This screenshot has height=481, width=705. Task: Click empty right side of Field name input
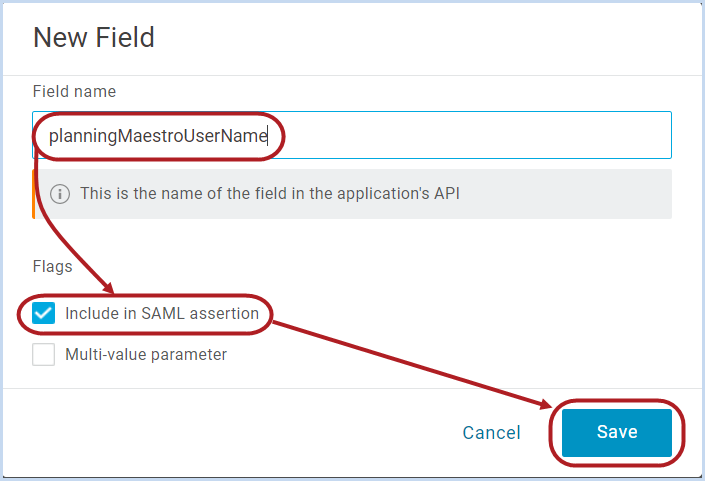click(470, 135)
